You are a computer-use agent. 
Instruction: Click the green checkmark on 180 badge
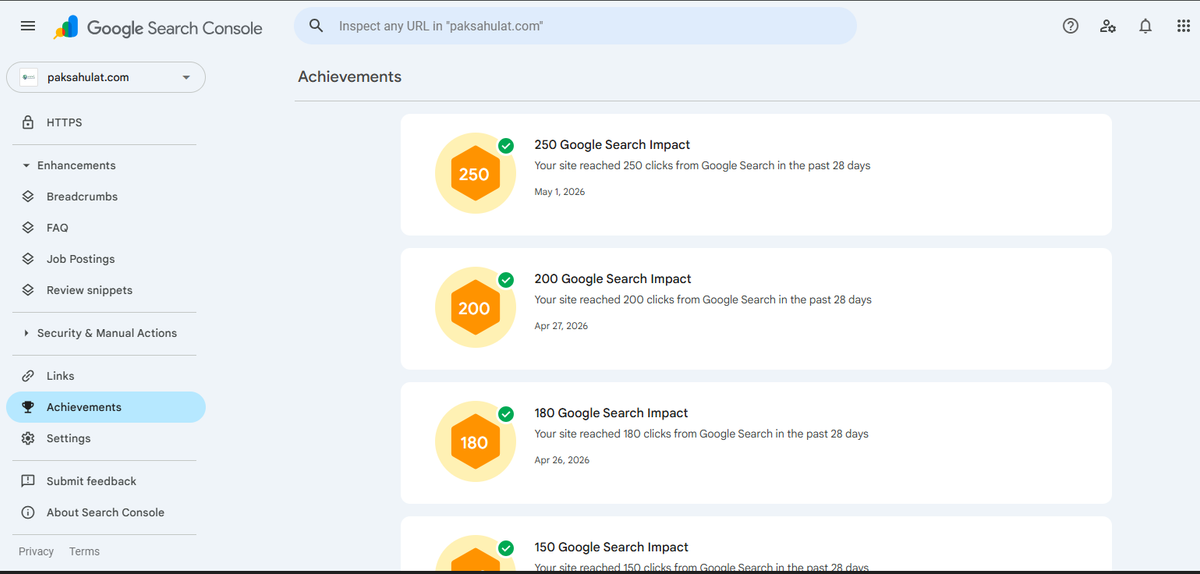coord(506,414)
